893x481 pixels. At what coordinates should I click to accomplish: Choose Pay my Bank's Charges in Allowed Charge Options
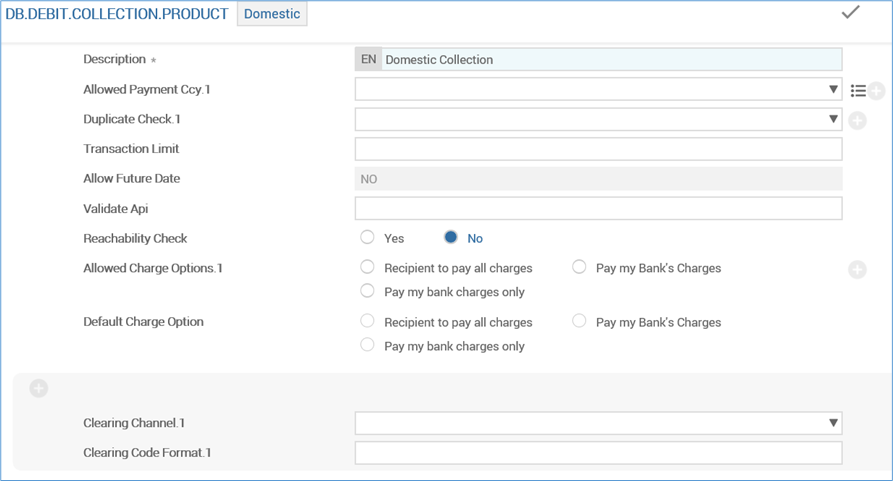(x=579, y=268)
